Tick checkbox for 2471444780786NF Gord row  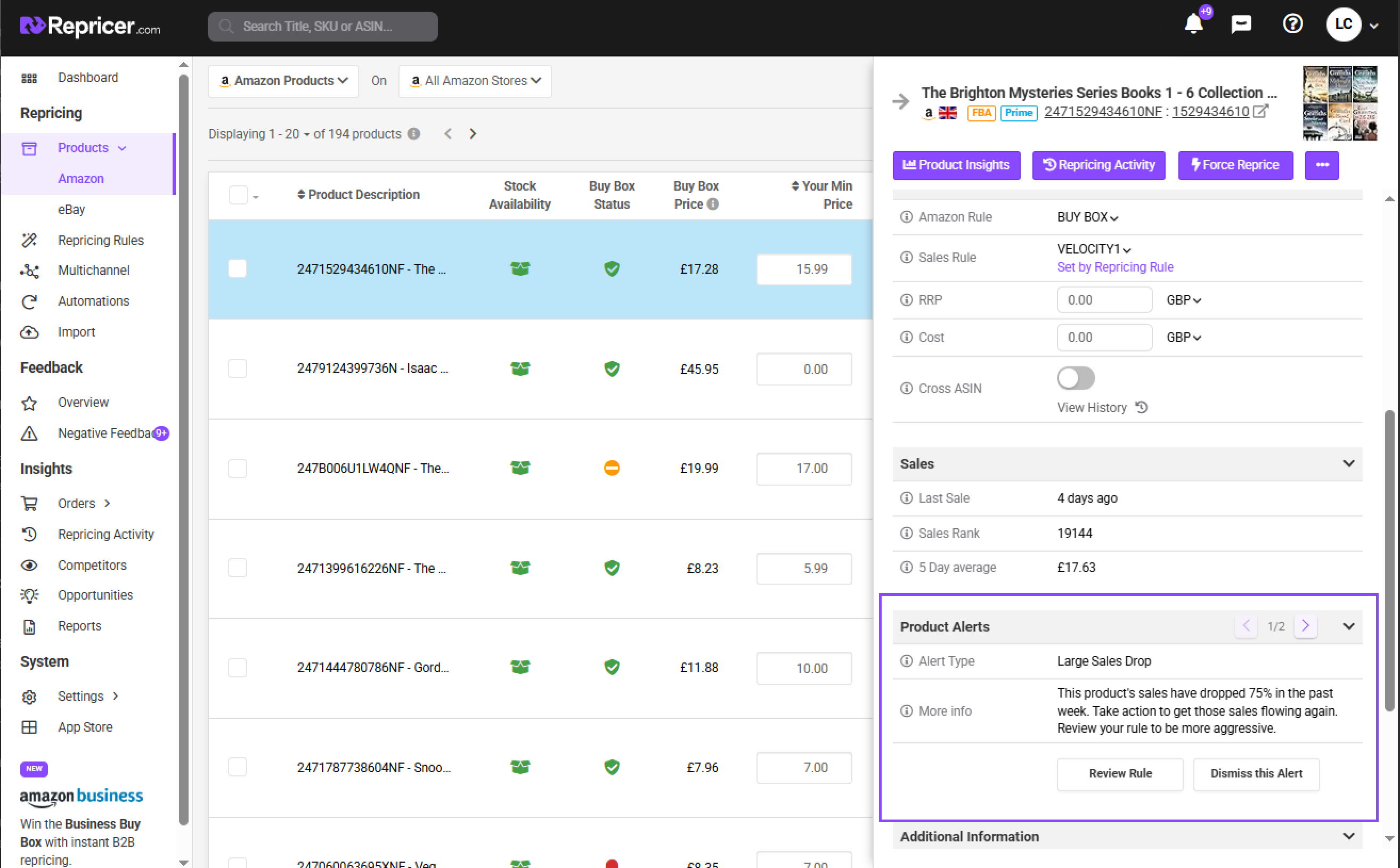[x=237, y=668]
